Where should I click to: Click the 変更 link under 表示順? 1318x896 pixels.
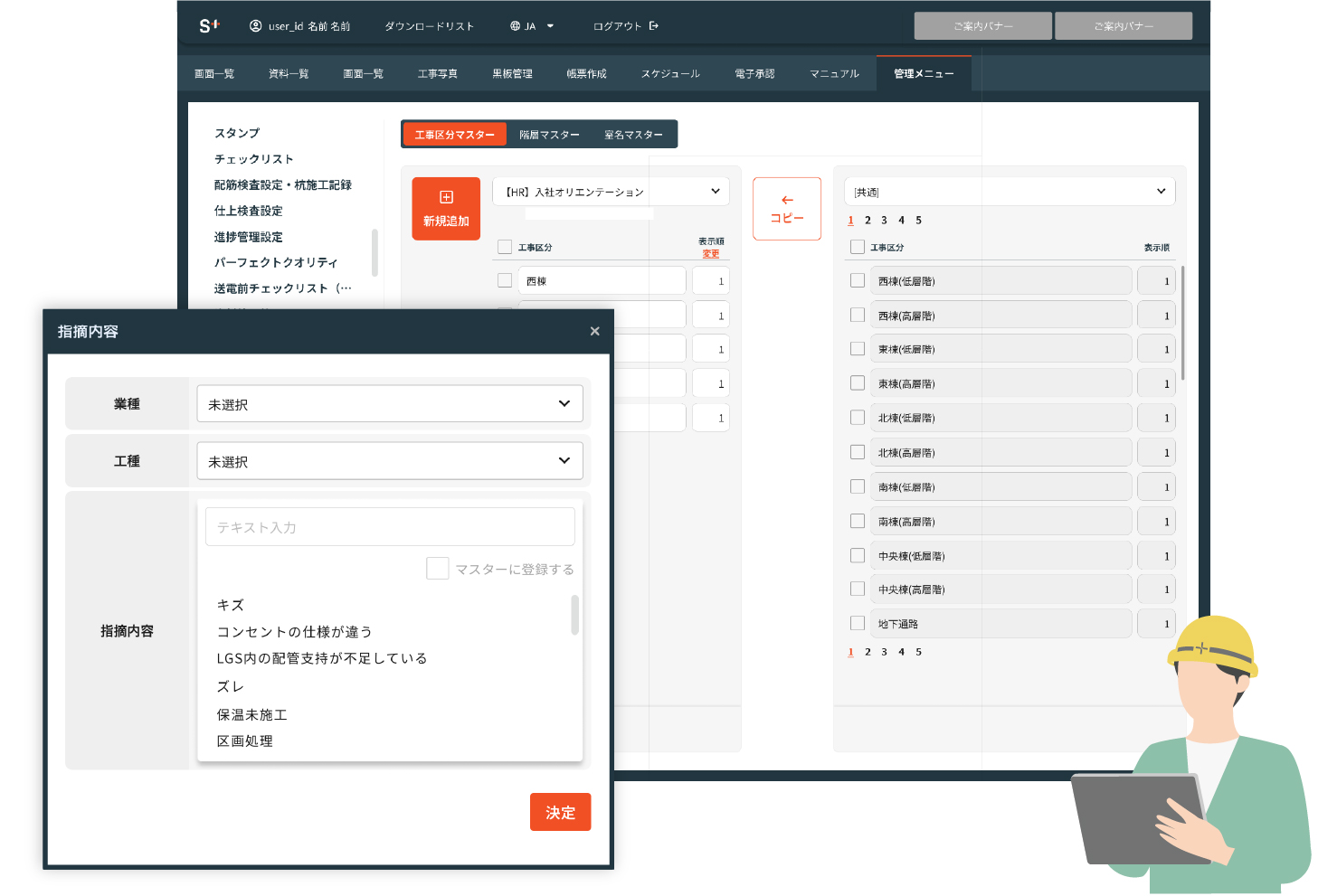711,254
